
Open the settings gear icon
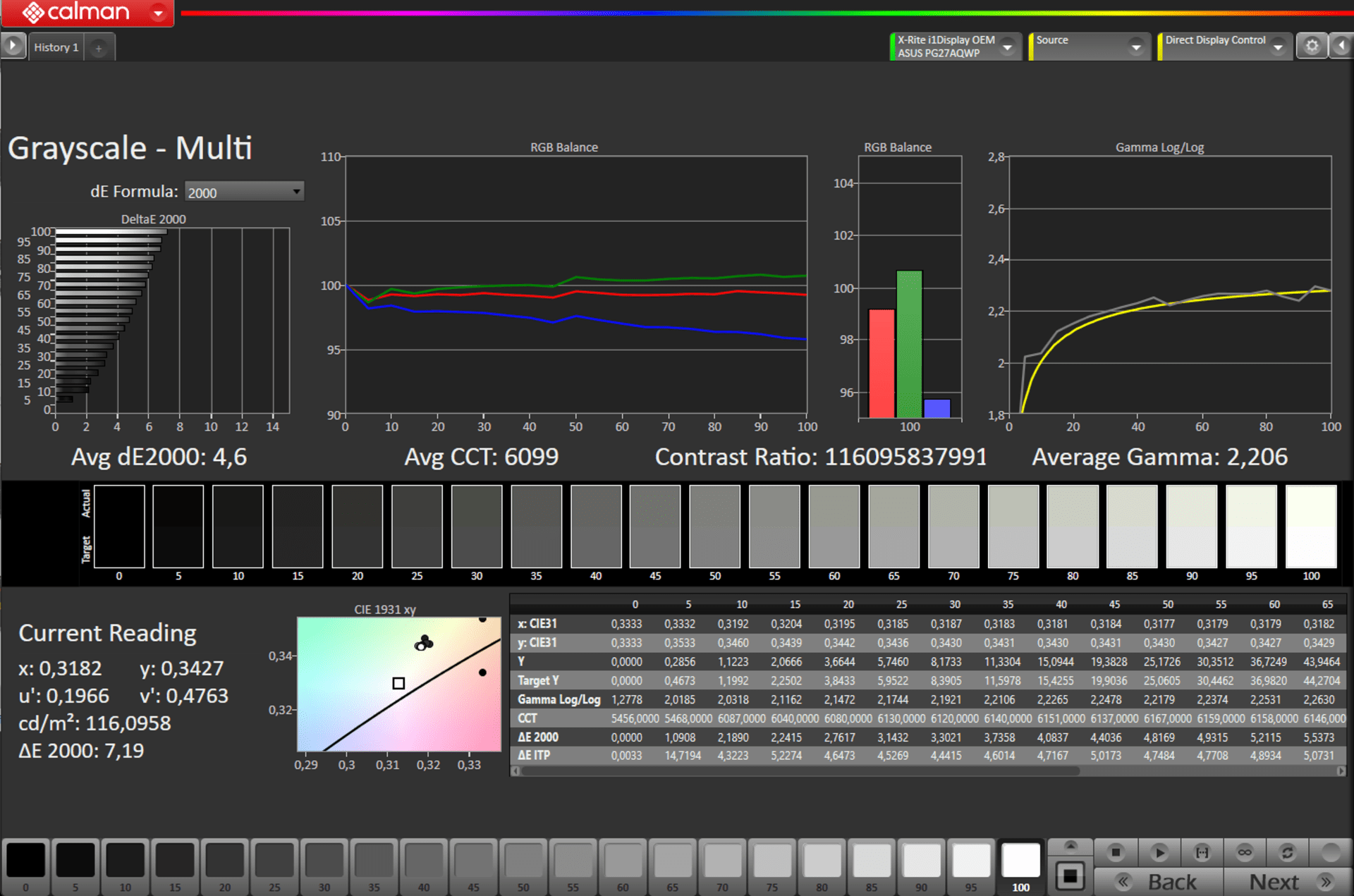[x=1312, y=47]
